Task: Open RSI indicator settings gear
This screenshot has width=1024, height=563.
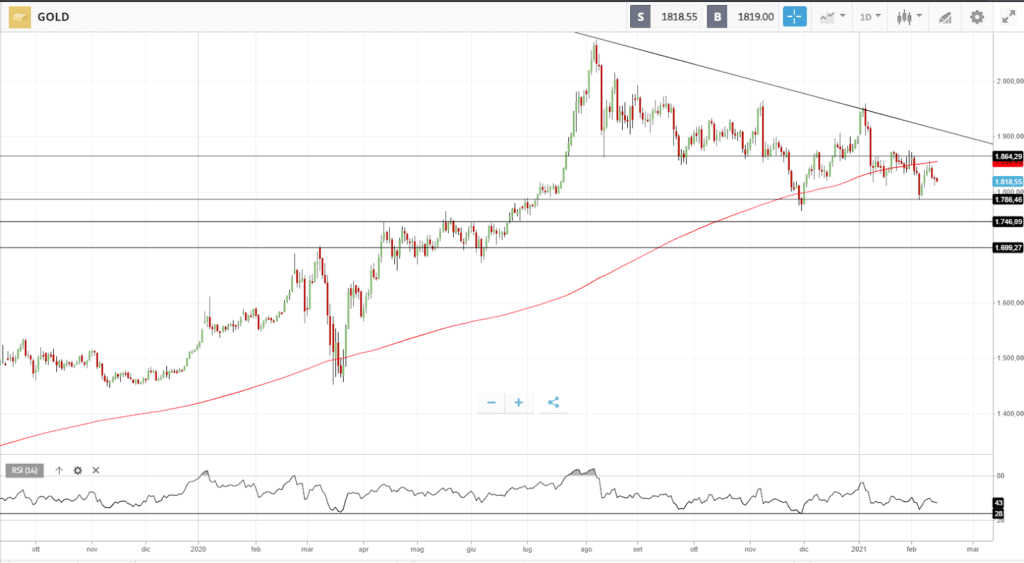Action: click(78, 470)
